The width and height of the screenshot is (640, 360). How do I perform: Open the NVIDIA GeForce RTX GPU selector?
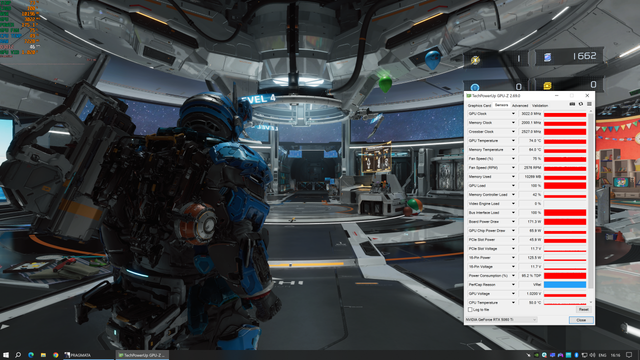click(501, 320)
